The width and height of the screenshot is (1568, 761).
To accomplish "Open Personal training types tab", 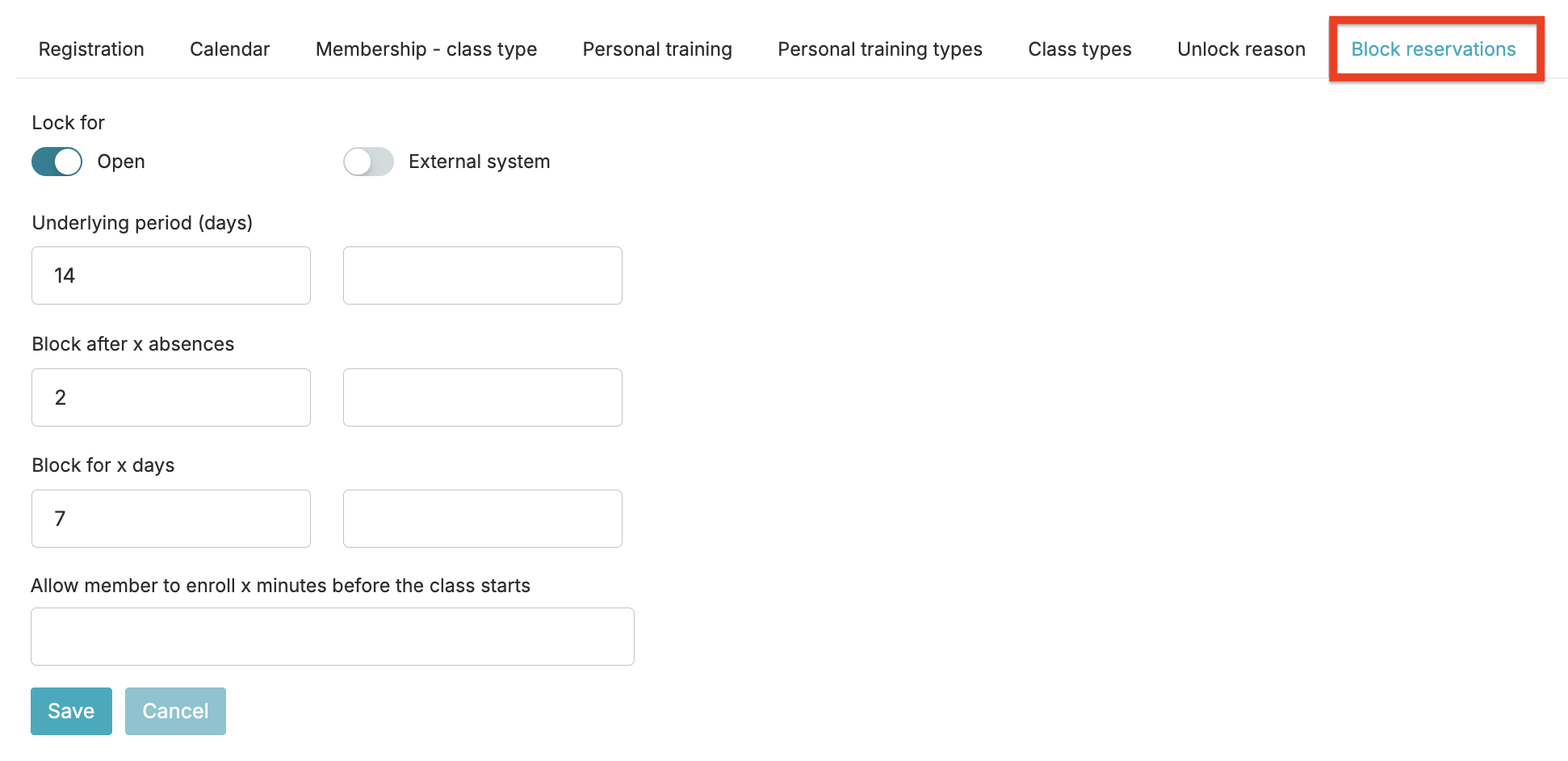I will pyautogui.click(x=880, y=49).
